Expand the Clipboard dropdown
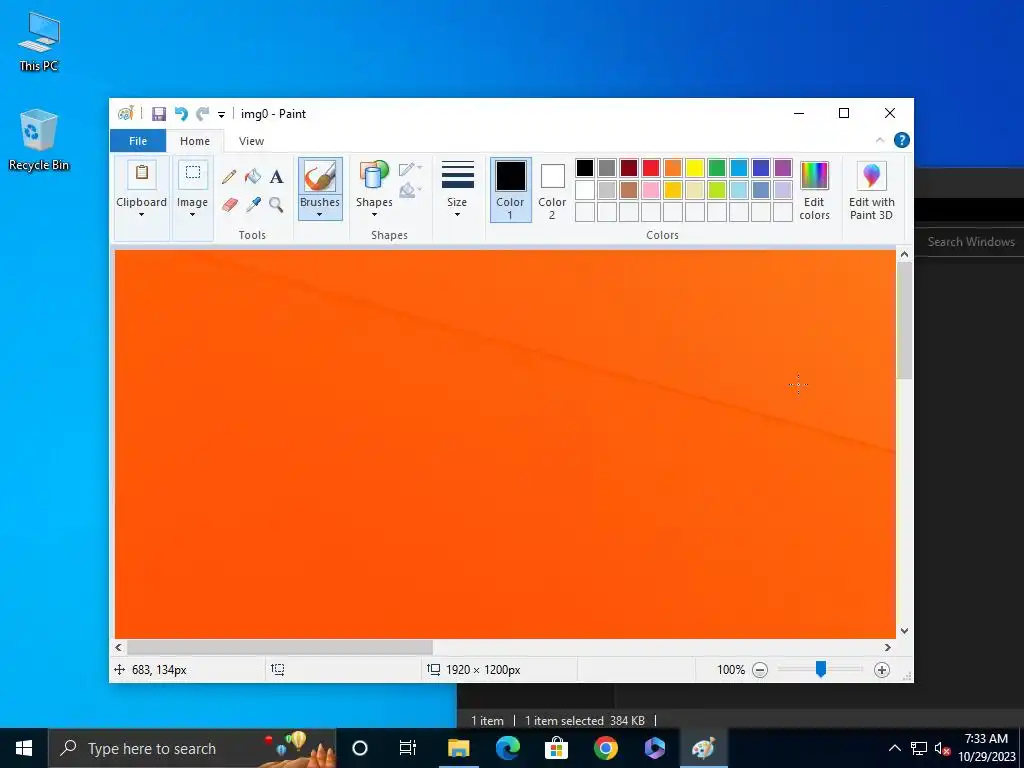Viewport: 1024px width, 768px height. click(x=142, y=215)
